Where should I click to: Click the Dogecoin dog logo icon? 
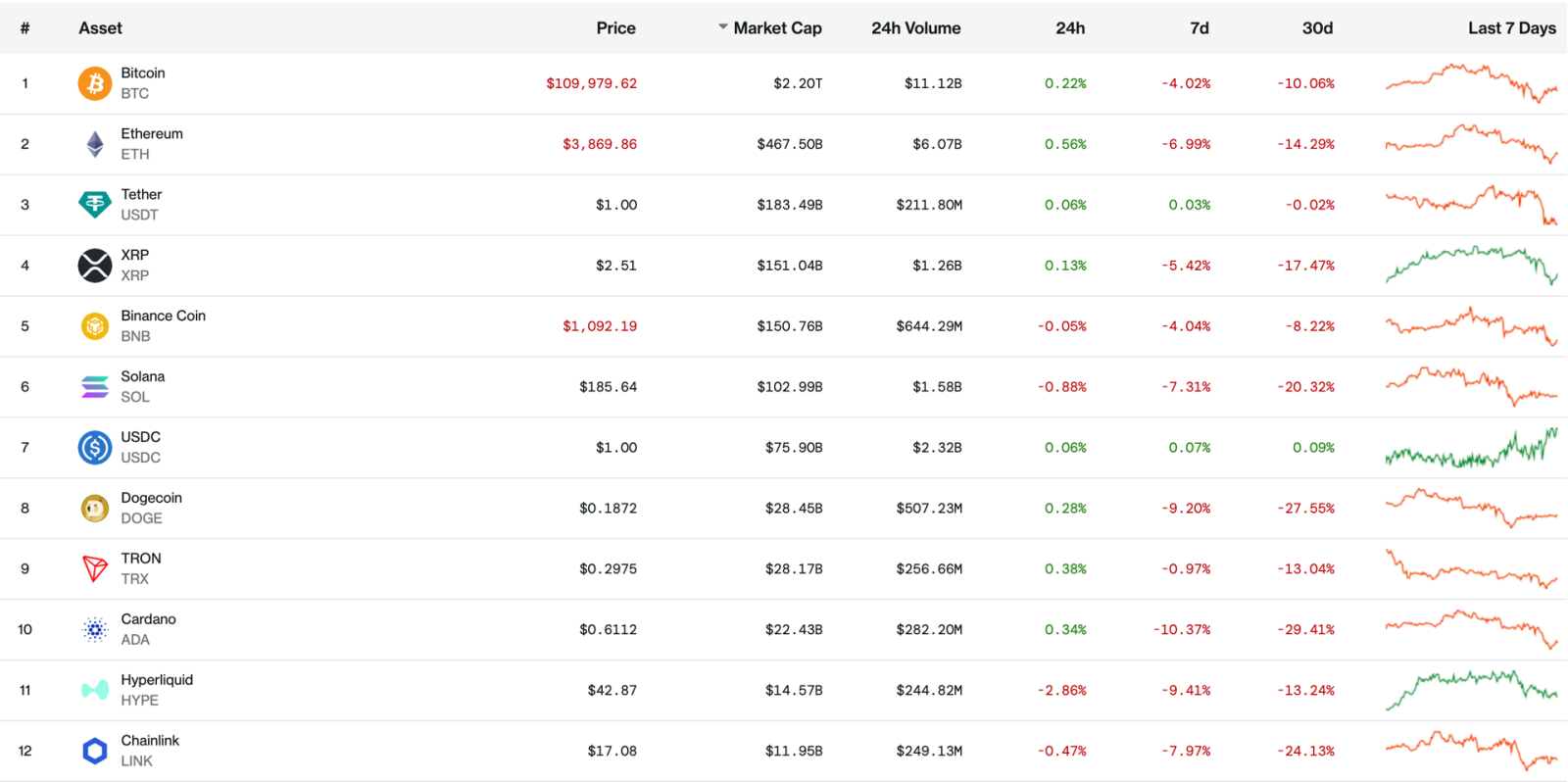(x=95, y=509)
